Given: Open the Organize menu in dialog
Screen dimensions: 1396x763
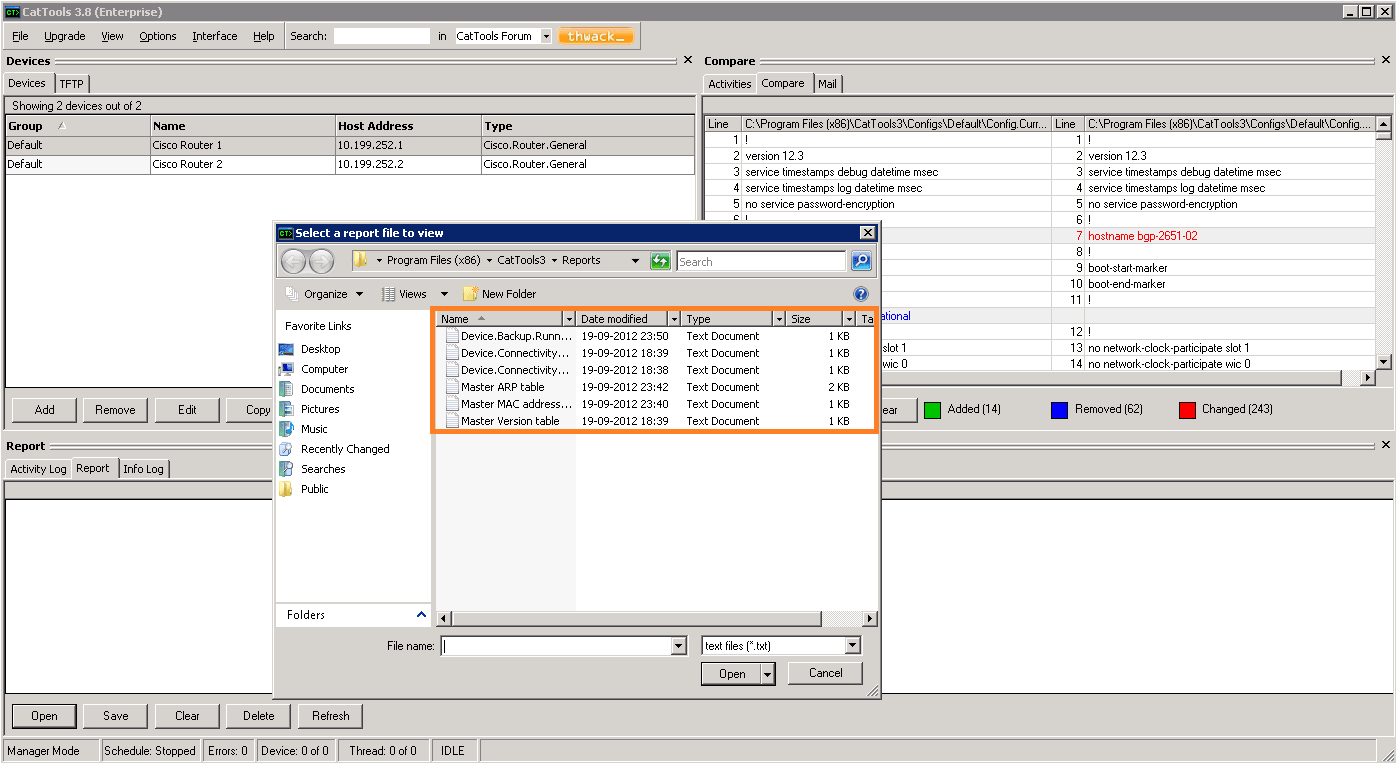Looking at the screenshot, I should [325, 294].
